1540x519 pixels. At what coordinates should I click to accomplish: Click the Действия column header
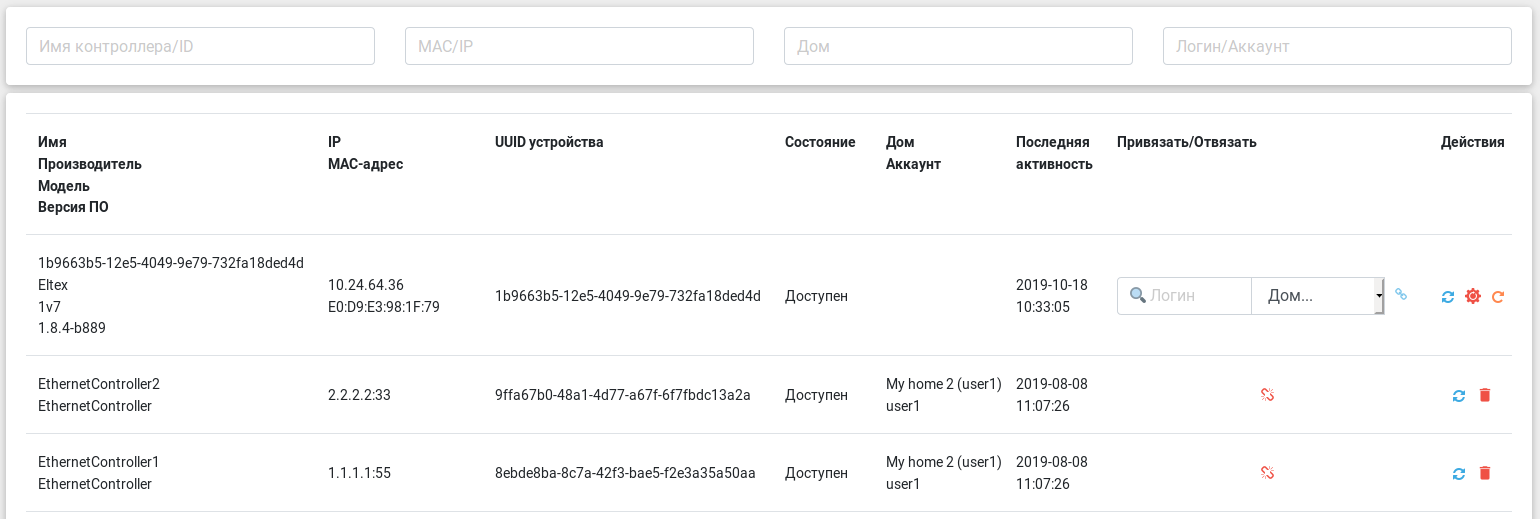(1472, 142)
